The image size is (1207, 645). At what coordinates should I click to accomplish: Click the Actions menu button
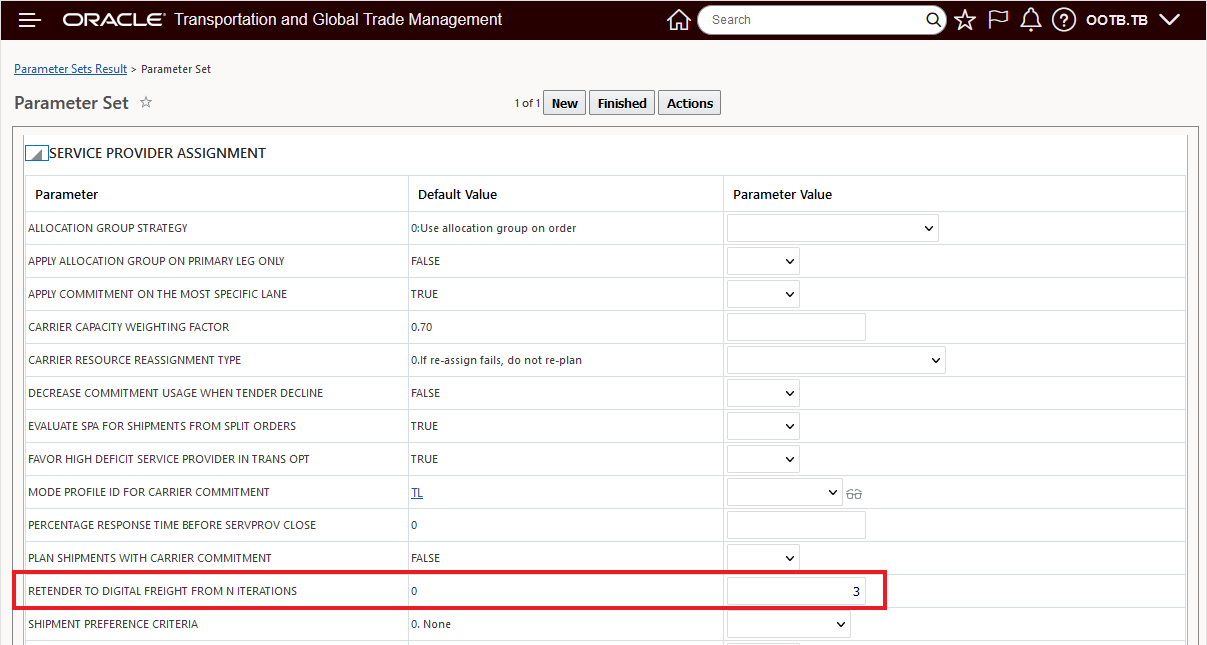(690, 103)
